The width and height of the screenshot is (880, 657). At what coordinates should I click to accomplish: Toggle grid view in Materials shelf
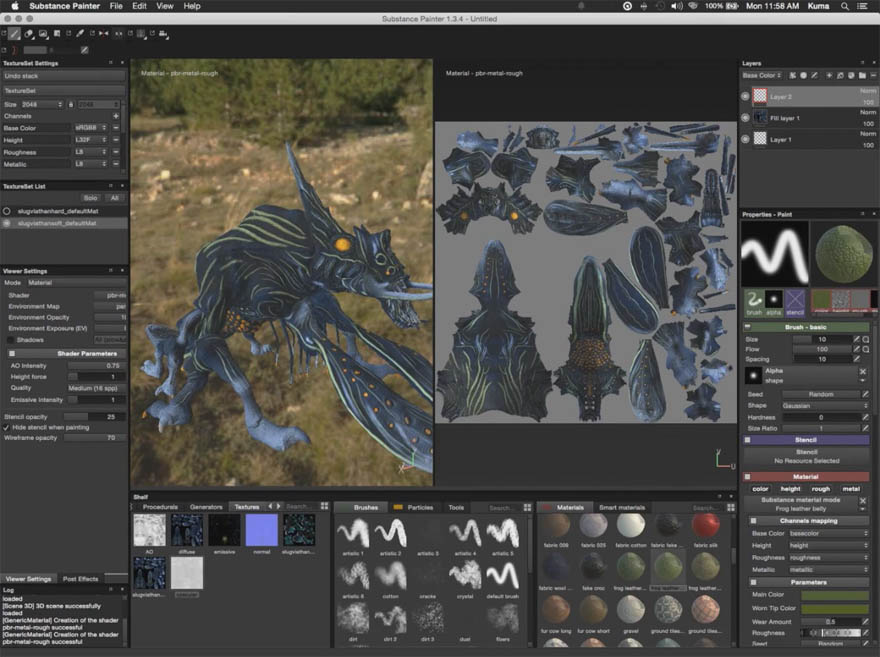click(x=731, y=507)
